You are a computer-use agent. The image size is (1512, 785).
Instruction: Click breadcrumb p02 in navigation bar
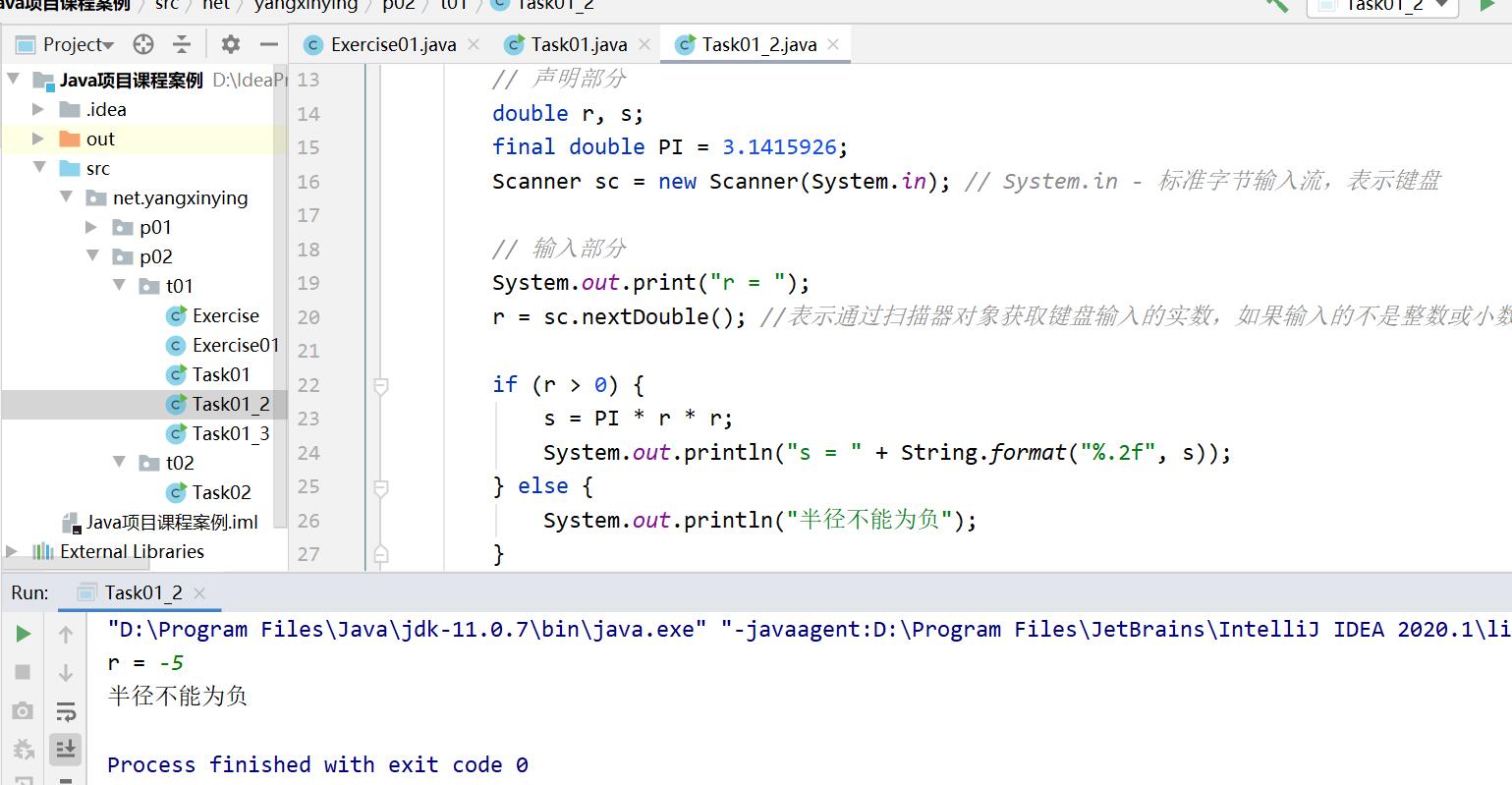pyautogui.click(x=399, y=5)
